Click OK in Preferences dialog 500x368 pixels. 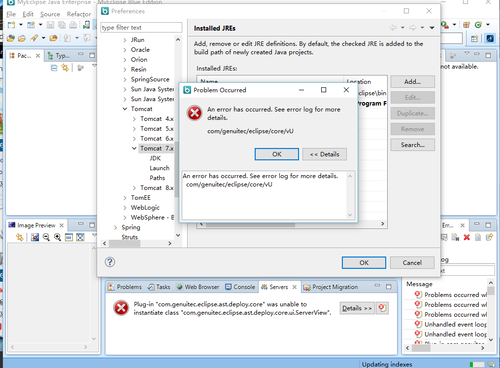point(364,263)
